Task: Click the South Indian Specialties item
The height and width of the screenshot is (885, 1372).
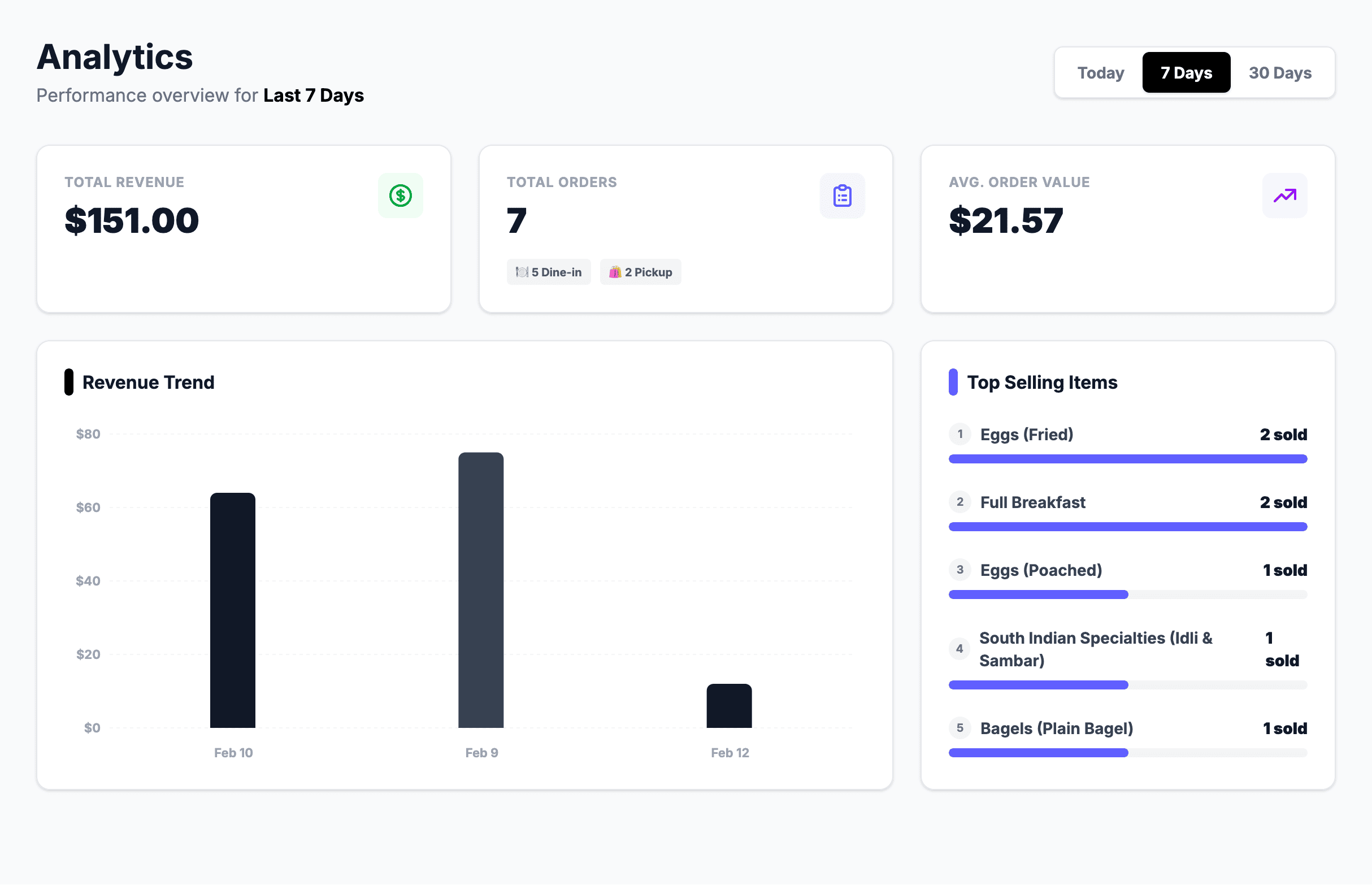Action: (1095, 649)
